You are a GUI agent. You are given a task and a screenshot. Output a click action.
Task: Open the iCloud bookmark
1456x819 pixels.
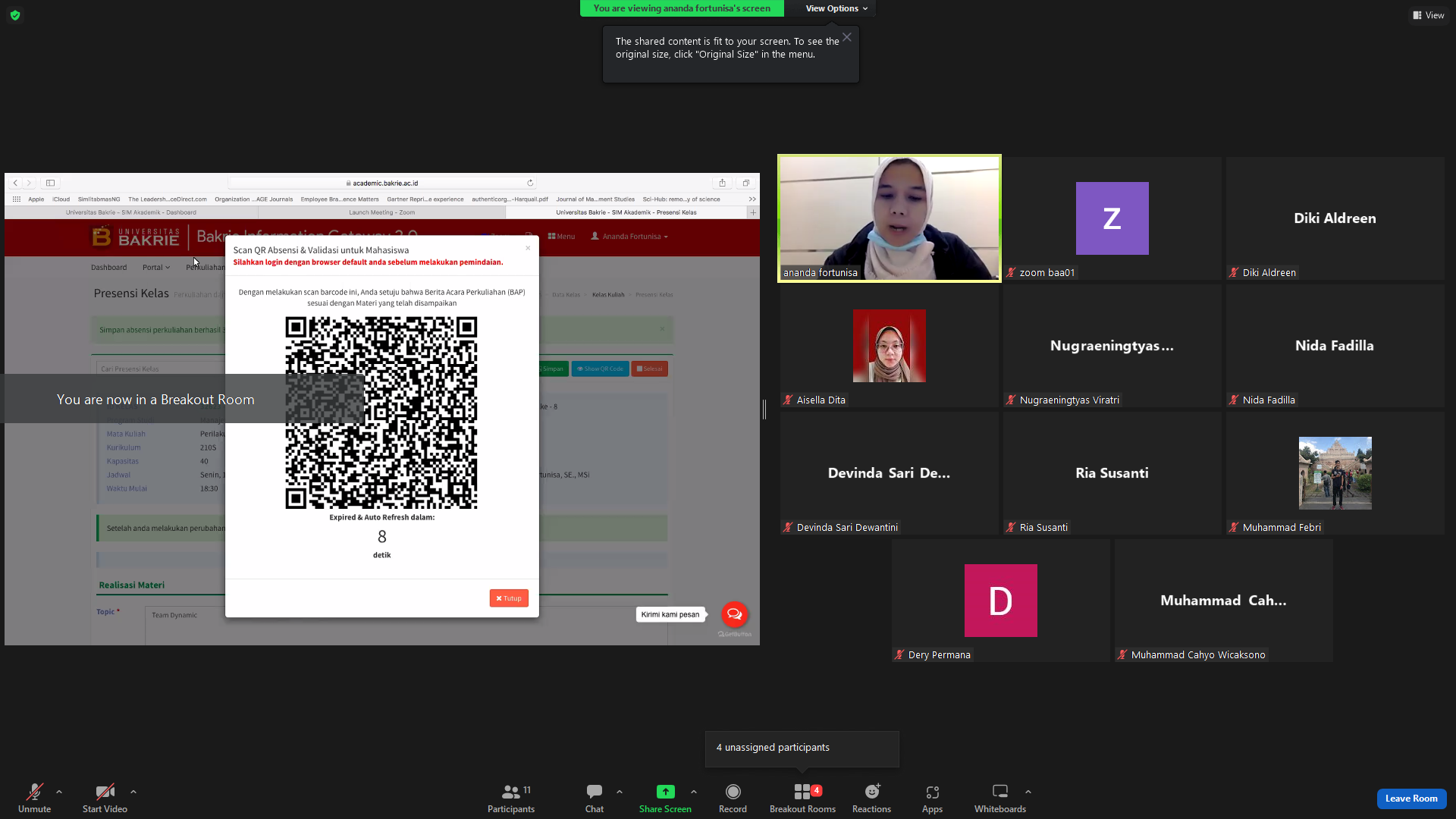pos(61,199)
